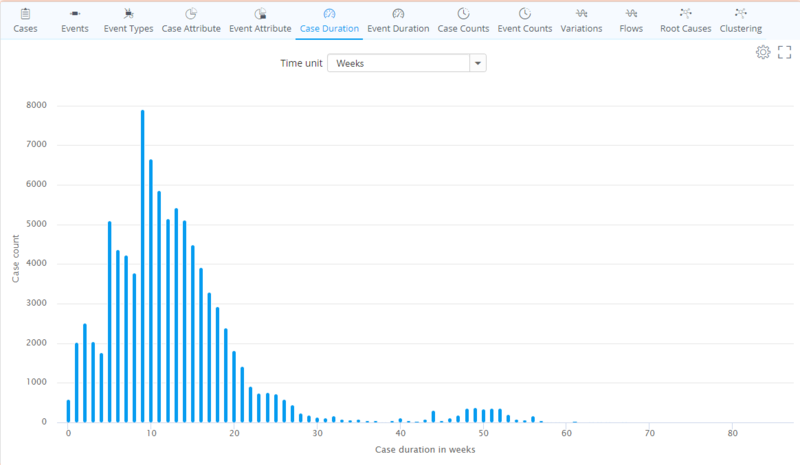Click the Cases clipboard icon
Screen dimensions: 800x465
(26, 13)
